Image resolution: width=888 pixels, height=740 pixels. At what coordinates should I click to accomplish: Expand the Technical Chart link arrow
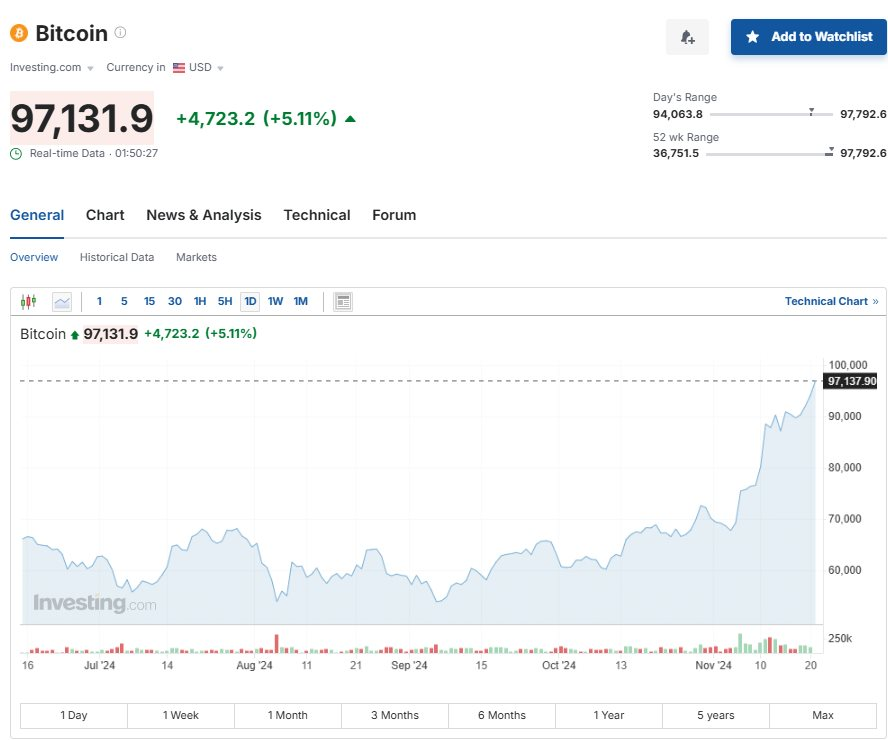pyautogui.click(x=875, y=301)
